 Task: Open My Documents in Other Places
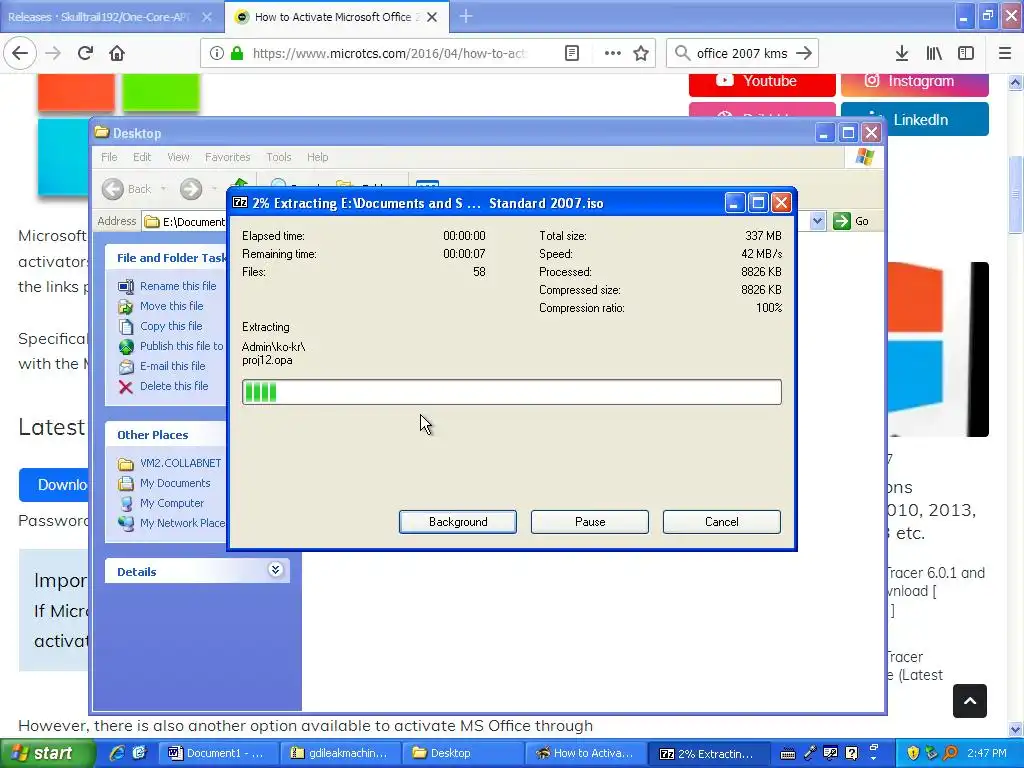tap(175, 483)
